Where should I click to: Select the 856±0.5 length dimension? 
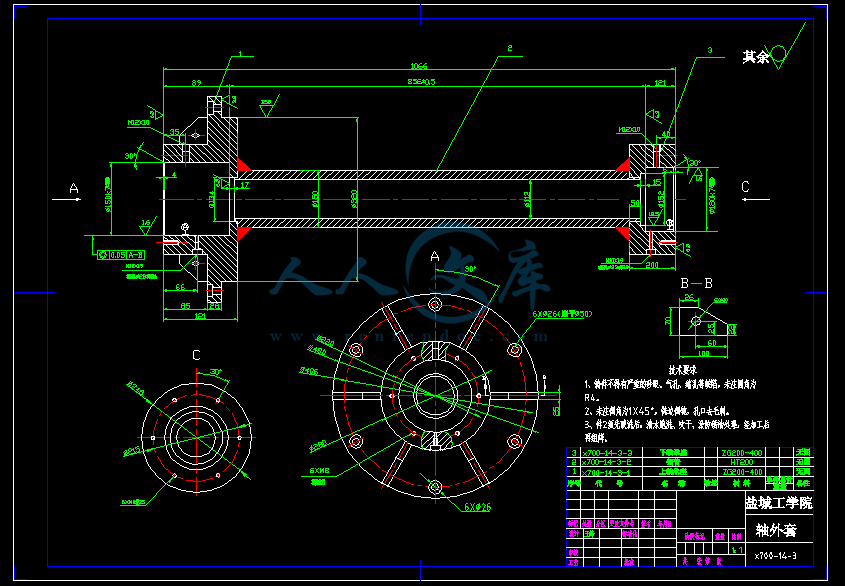click(421, 82)
